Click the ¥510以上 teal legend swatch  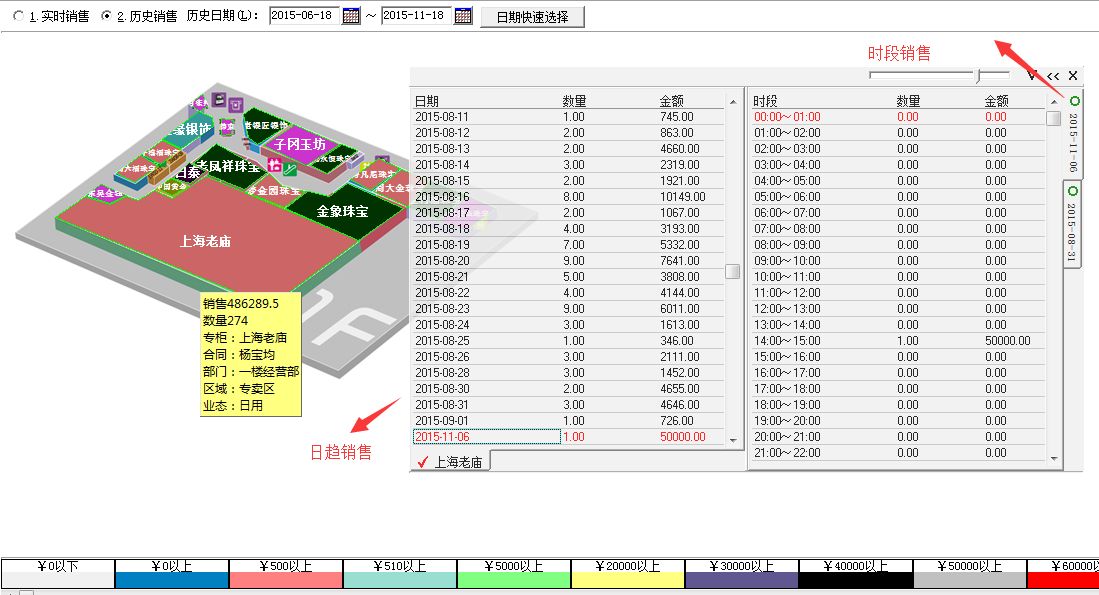pyautogui.click(x=400, y=580)
